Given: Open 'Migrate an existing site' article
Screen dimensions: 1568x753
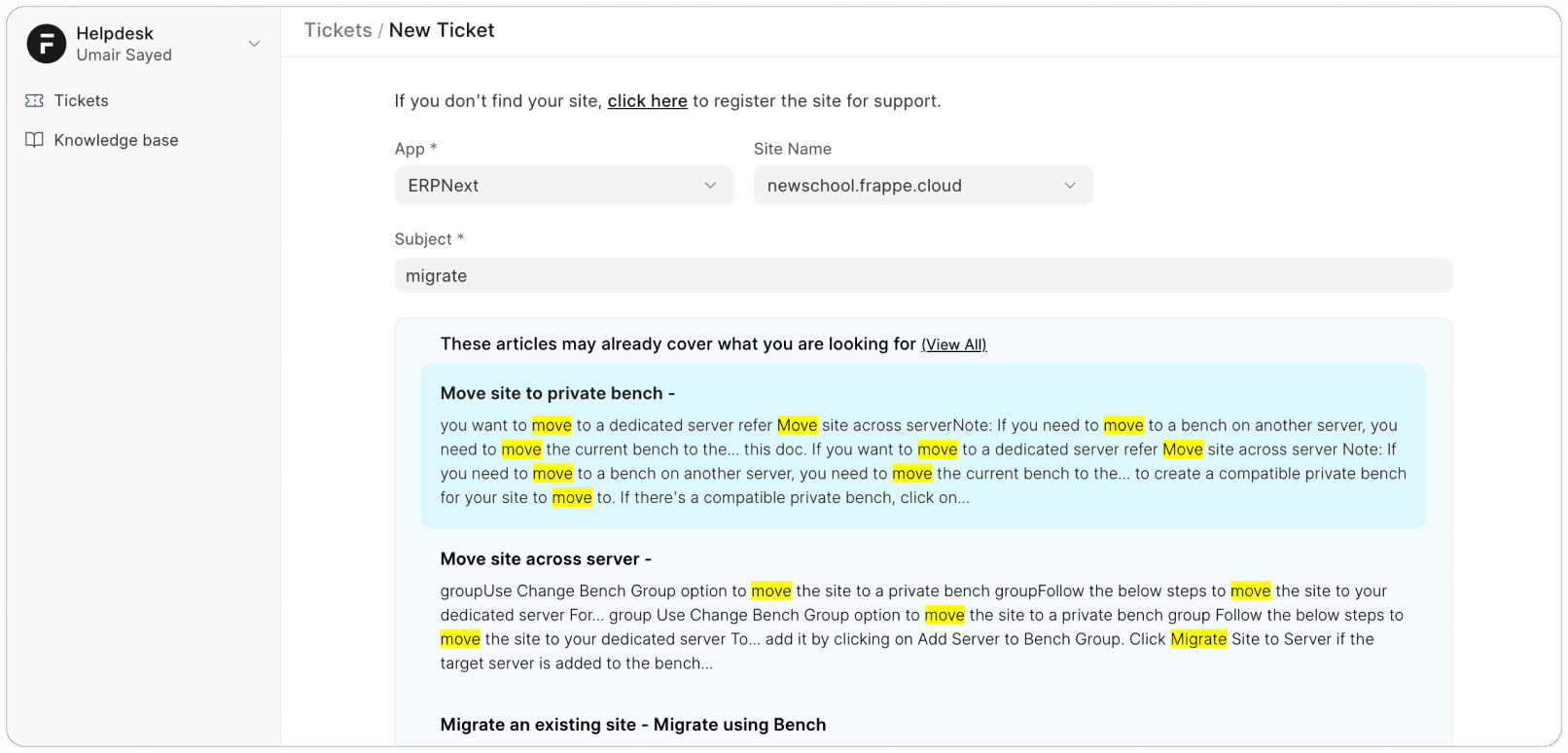Looking at the screenshot, I should pyautogui.click(x=633, y=724).
